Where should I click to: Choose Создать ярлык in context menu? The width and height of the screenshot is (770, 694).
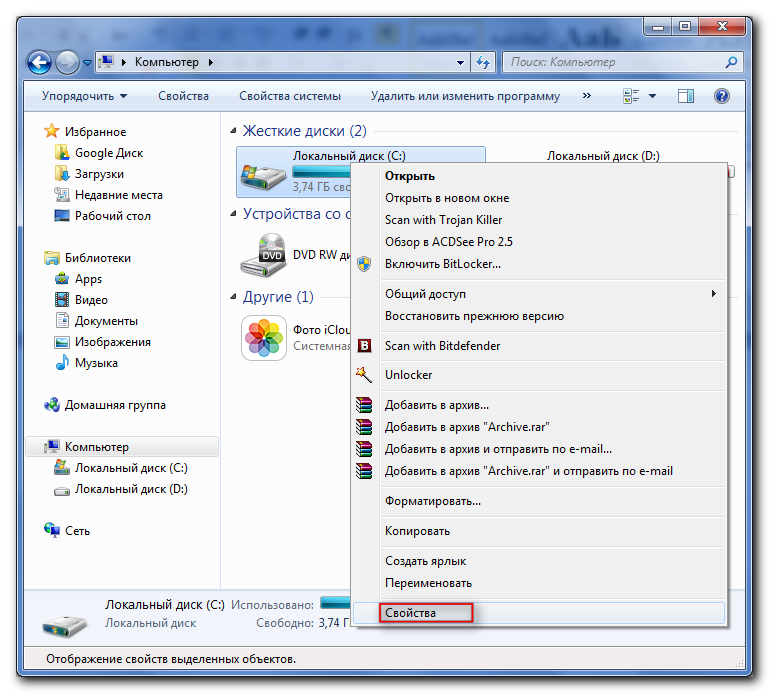[539, 561]
